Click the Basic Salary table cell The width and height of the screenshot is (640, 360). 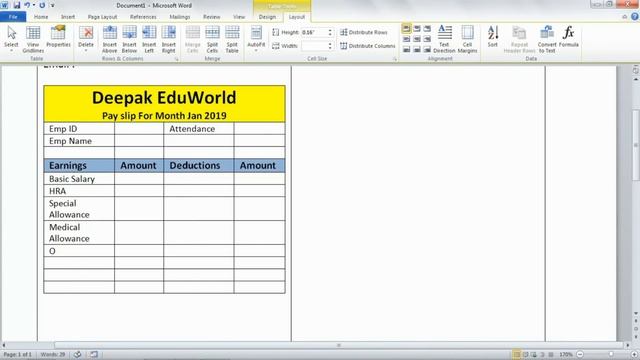click(x=79, y=179)
